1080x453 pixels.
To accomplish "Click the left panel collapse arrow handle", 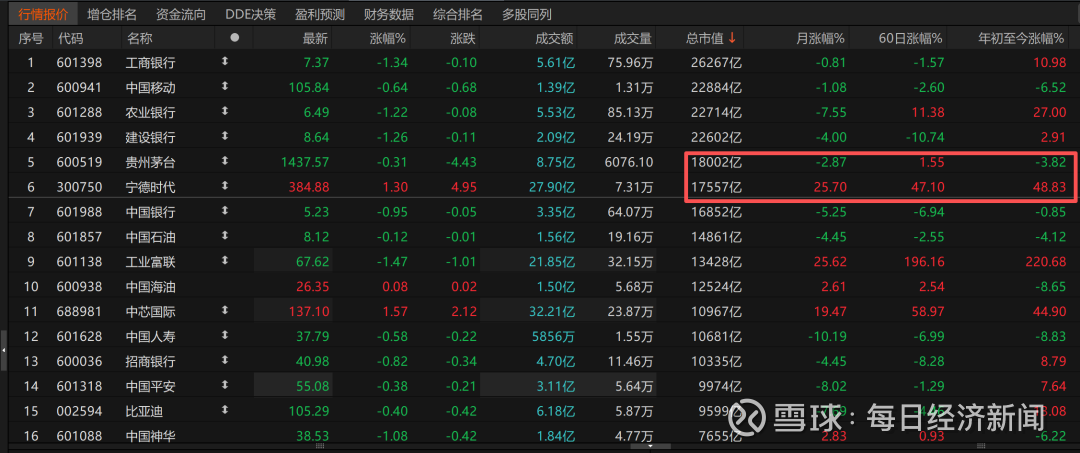I will [3, 350].
